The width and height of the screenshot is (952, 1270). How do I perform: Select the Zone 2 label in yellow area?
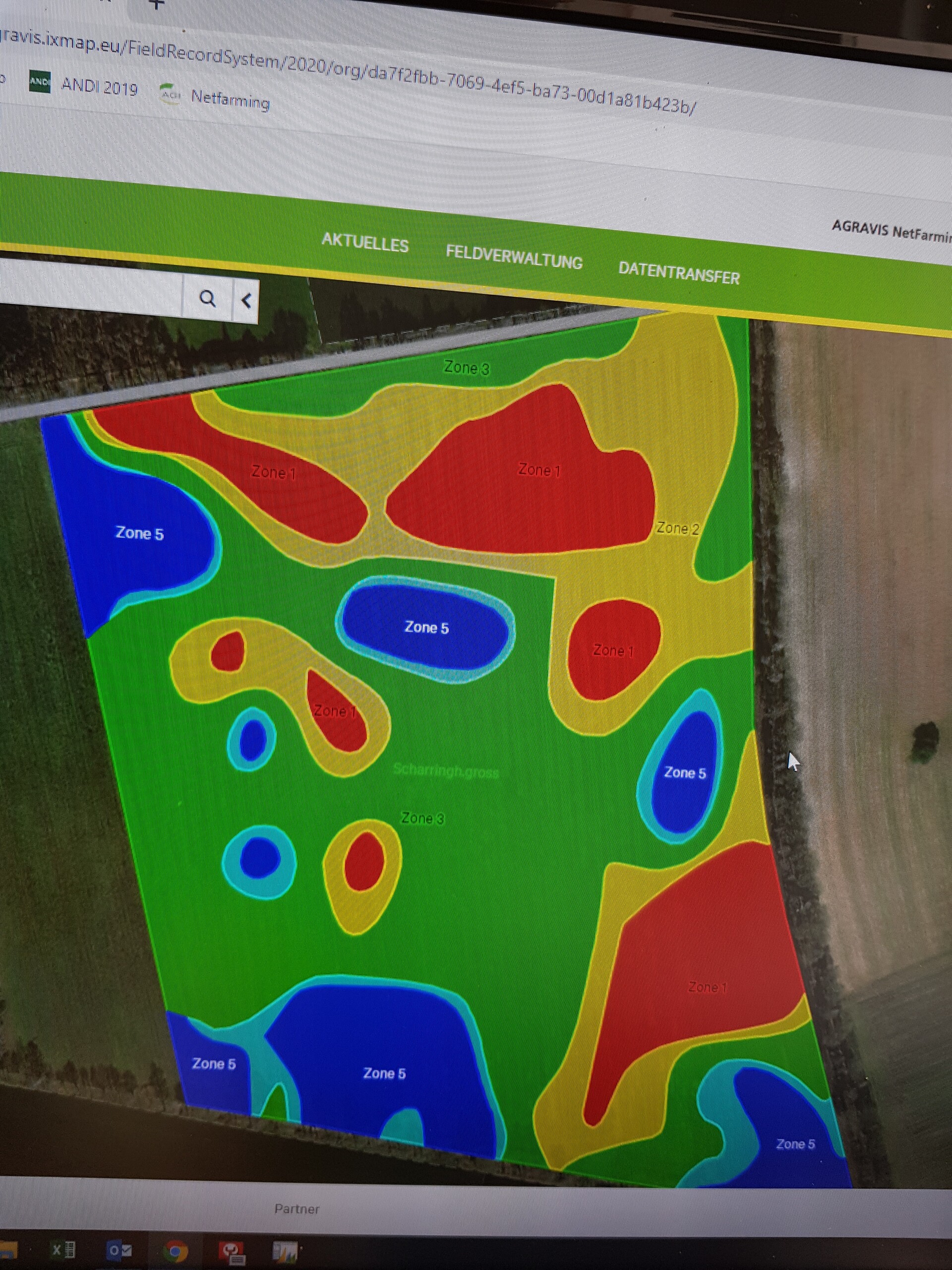(678, 528)
